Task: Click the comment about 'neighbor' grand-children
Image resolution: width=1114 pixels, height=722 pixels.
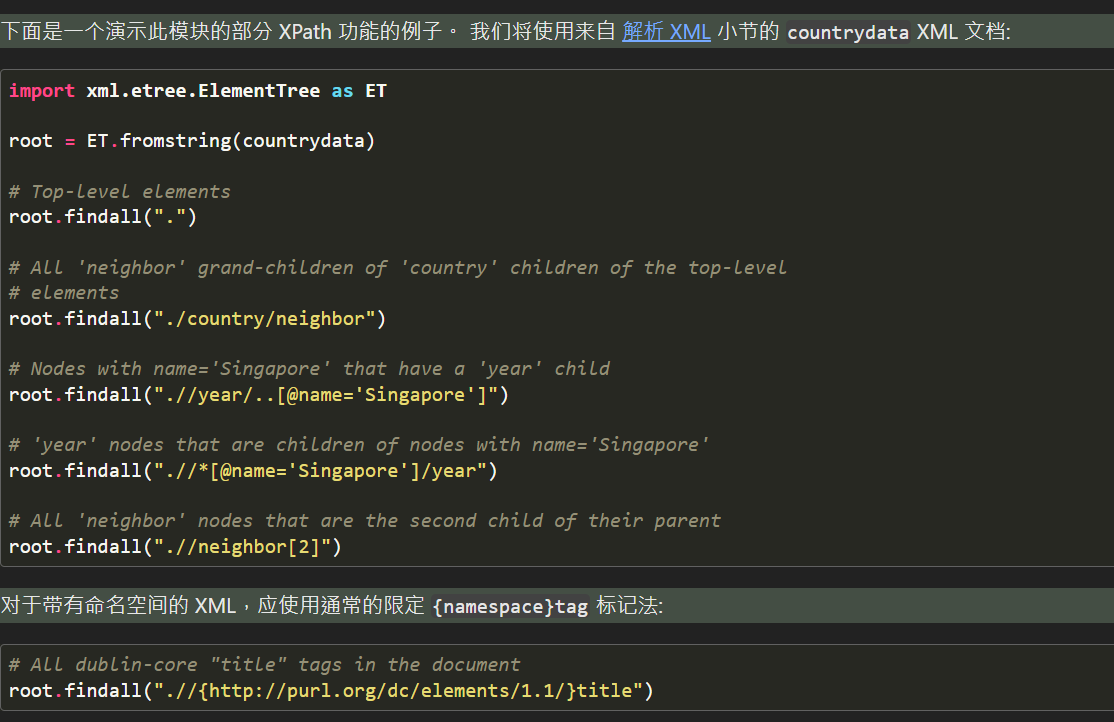Action: [398, 268]
